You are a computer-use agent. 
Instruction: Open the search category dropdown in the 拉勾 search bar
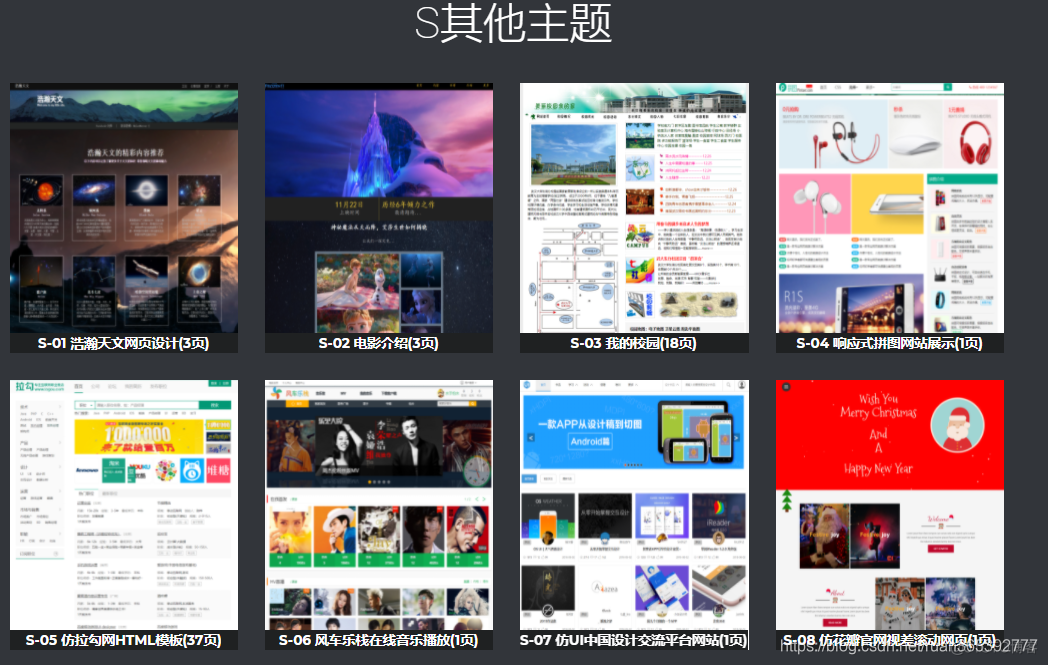[84, 405]
